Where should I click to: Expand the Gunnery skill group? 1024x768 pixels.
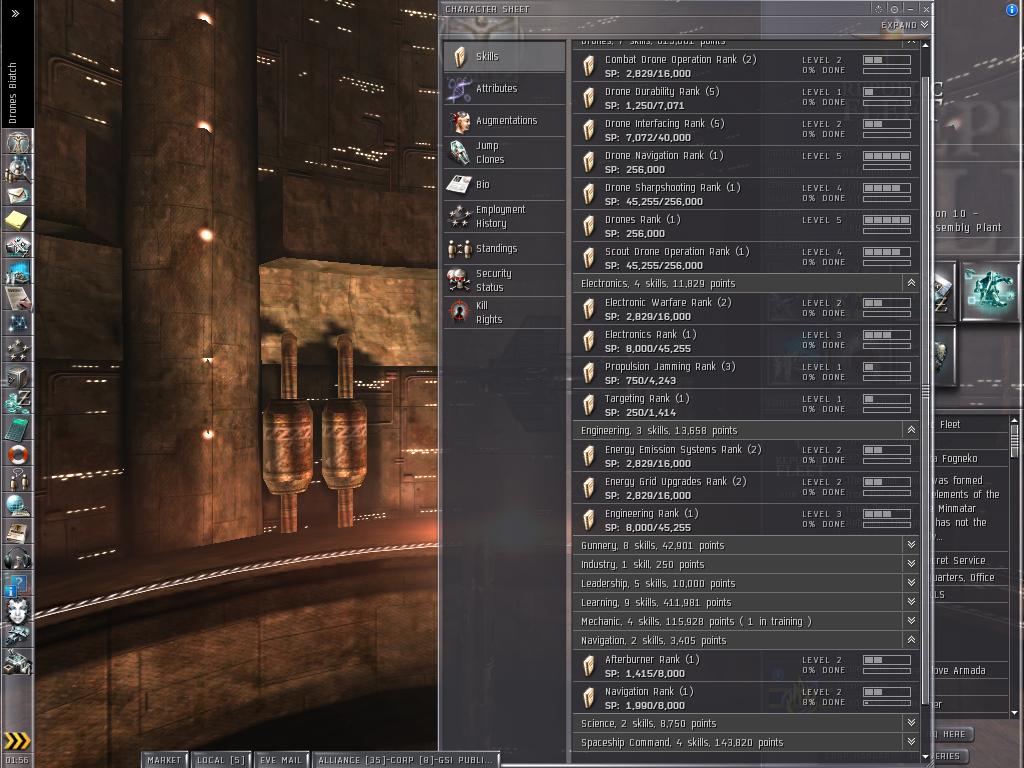pyautogui.click(x=911, y=545)
